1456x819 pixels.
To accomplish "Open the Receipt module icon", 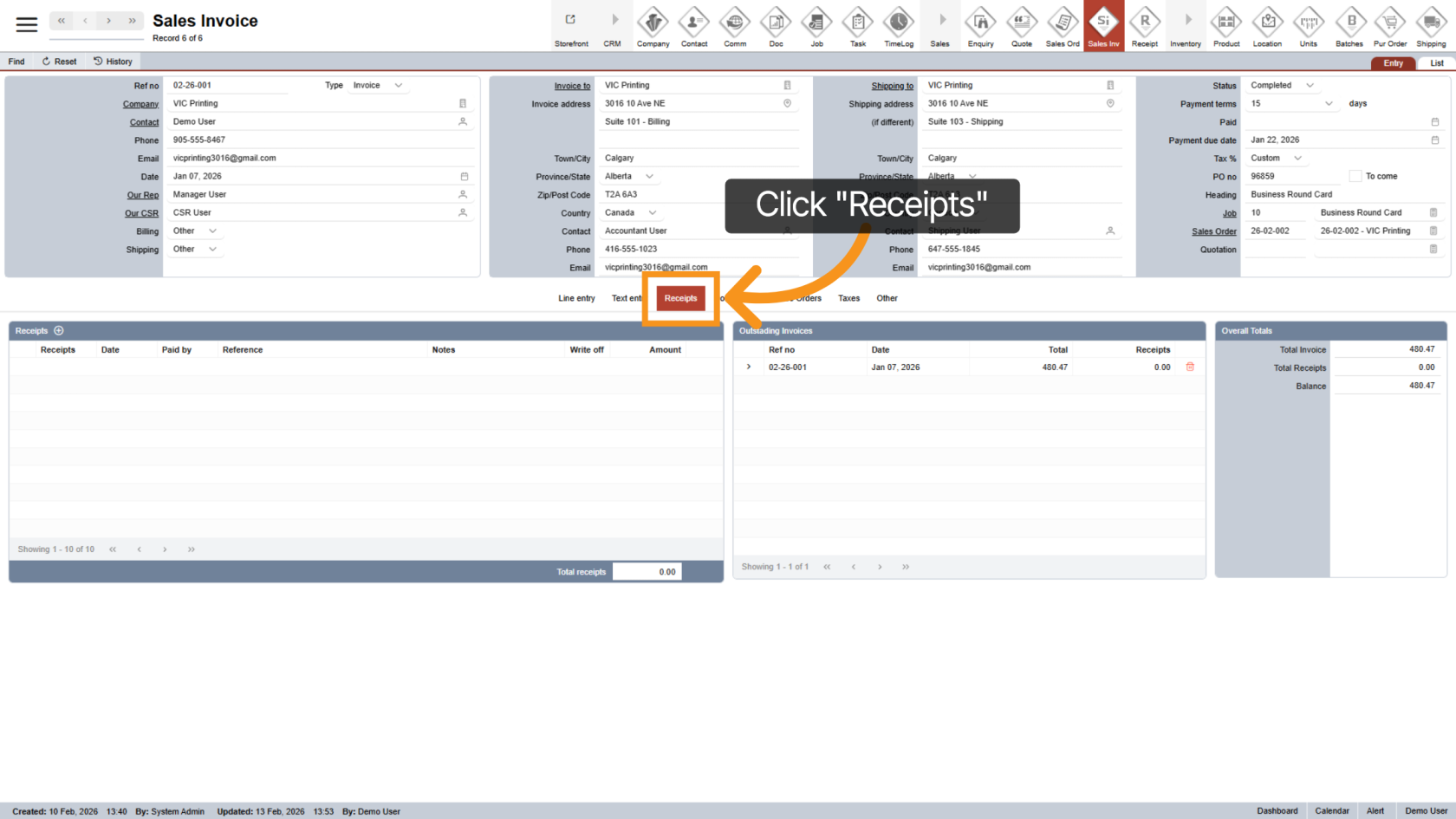I will [1144, 26].
